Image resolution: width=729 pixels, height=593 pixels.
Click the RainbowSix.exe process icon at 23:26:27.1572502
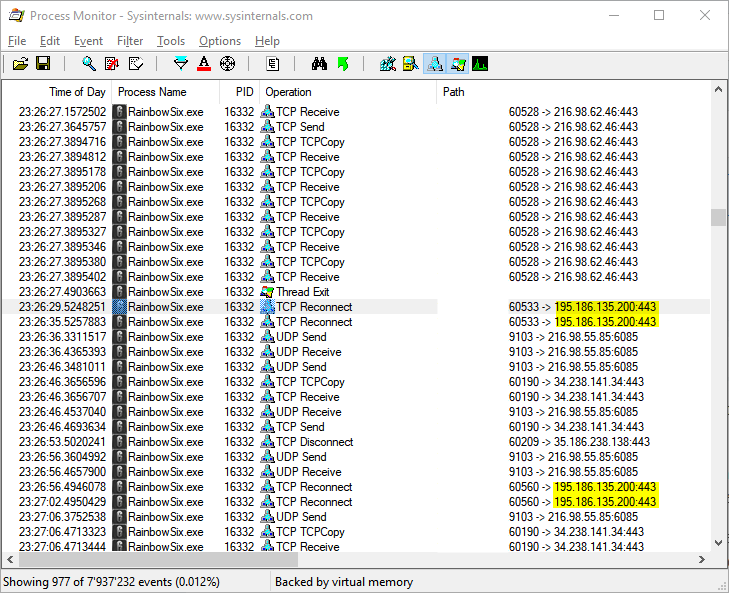coord(120,112)
